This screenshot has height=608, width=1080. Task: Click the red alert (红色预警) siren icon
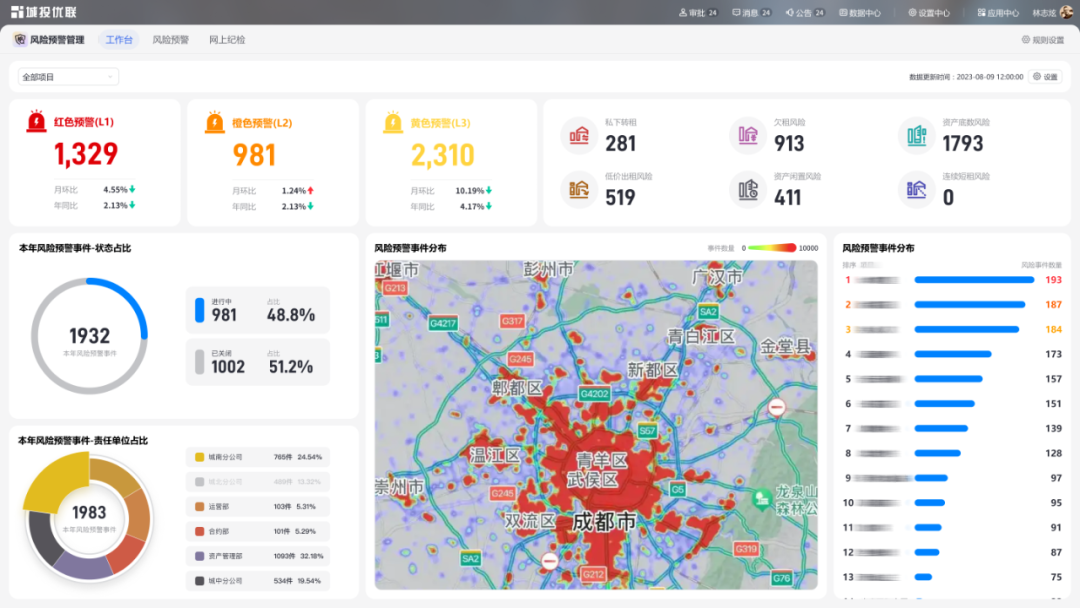pos(37,122)
